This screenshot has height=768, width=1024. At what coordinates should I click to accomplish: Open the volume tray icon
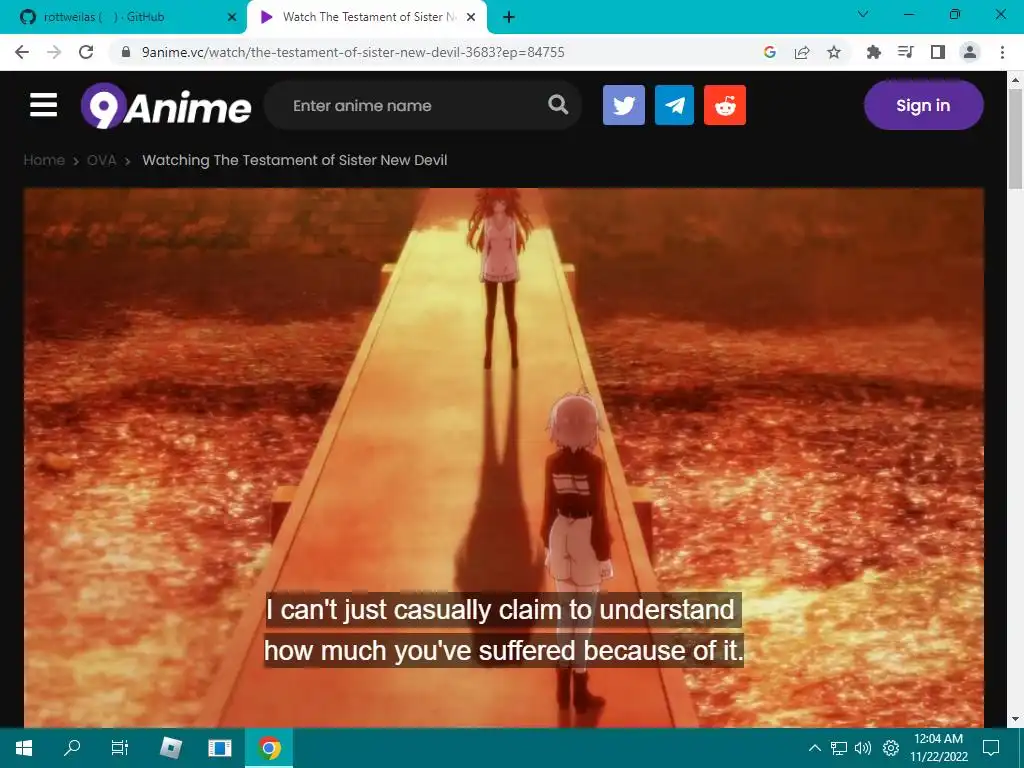[863, 748]
